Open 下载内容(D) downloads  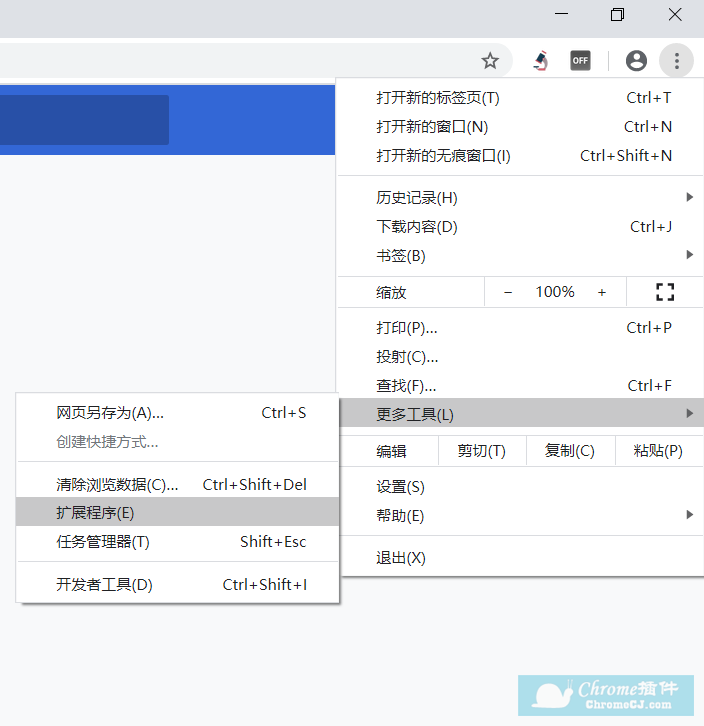point(521,227)
